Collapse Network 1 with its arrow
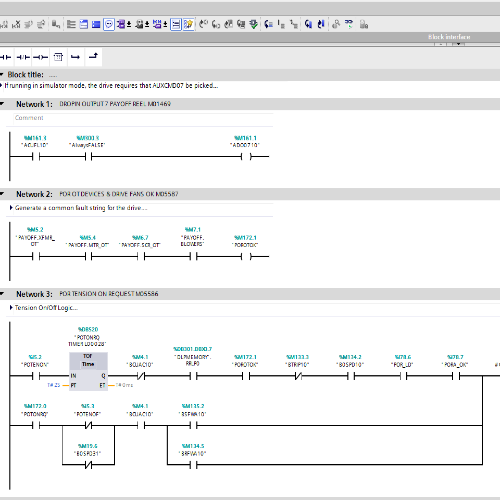 (x=2, y=104)
